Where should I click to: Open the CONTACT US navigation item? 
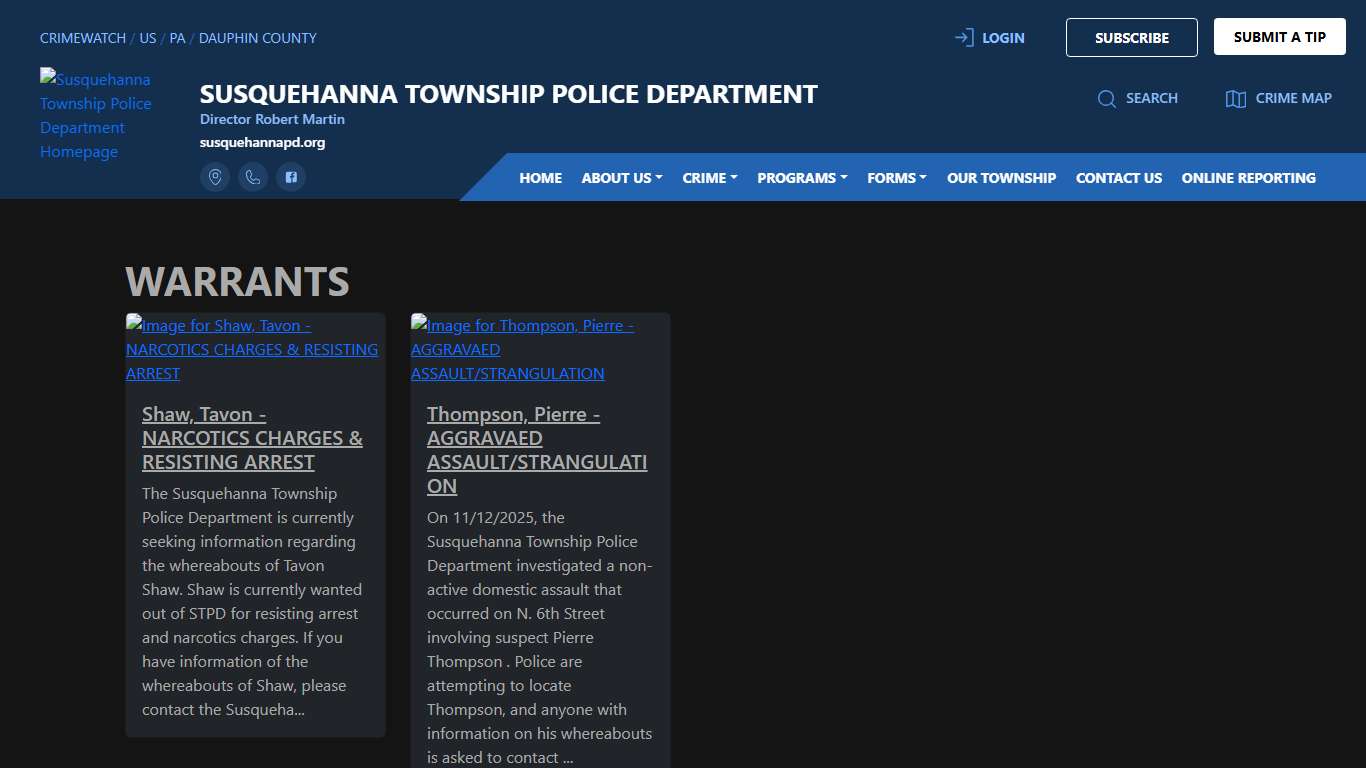[x=1119, y=177]
